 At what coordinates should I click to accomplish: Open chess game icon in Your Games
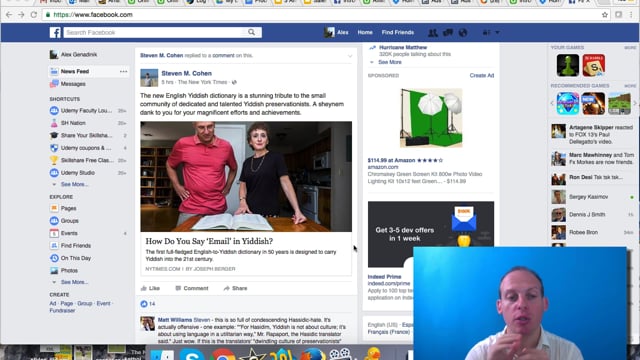click(x=568, y=65)
